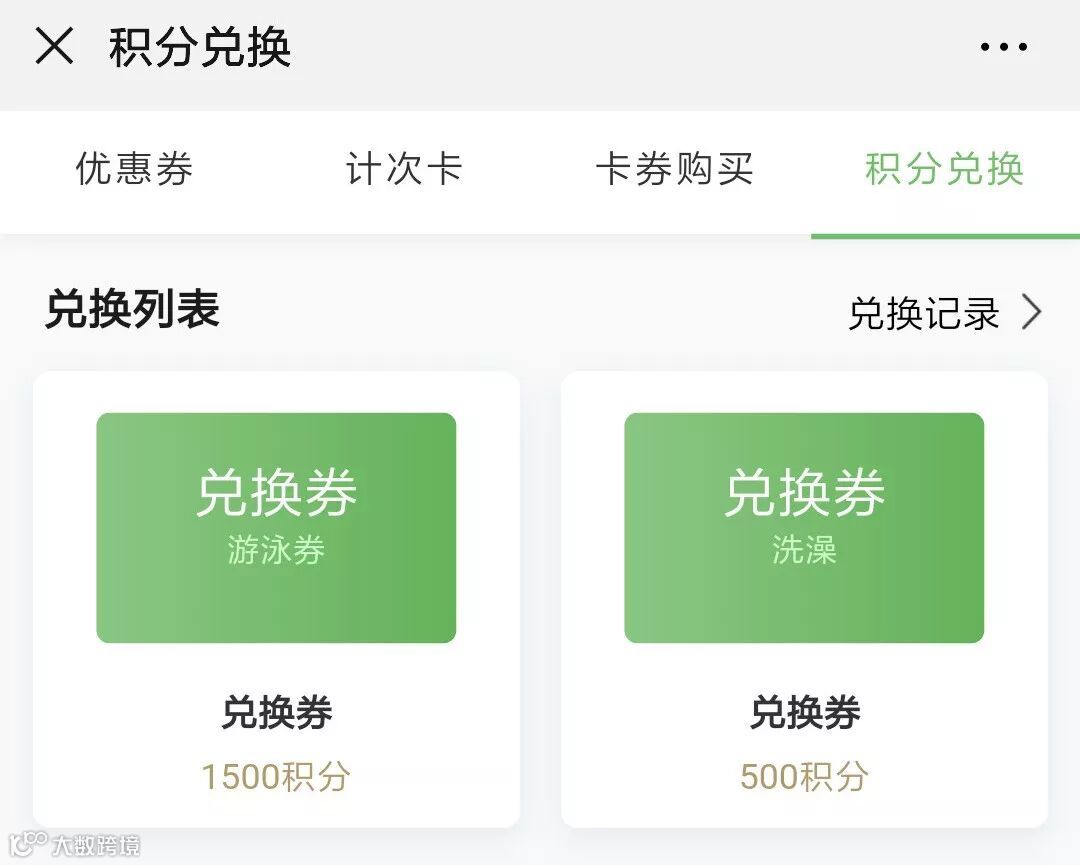Select the 1500积分 price label

tap(276, 777)
